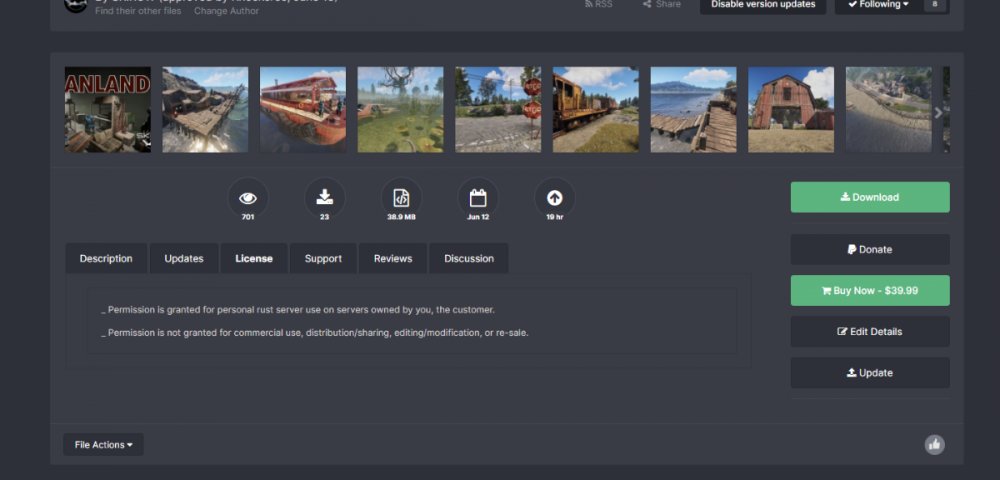Click the file size icon showing 38.9 MB
1000x480 pixels.
(401, 198)
